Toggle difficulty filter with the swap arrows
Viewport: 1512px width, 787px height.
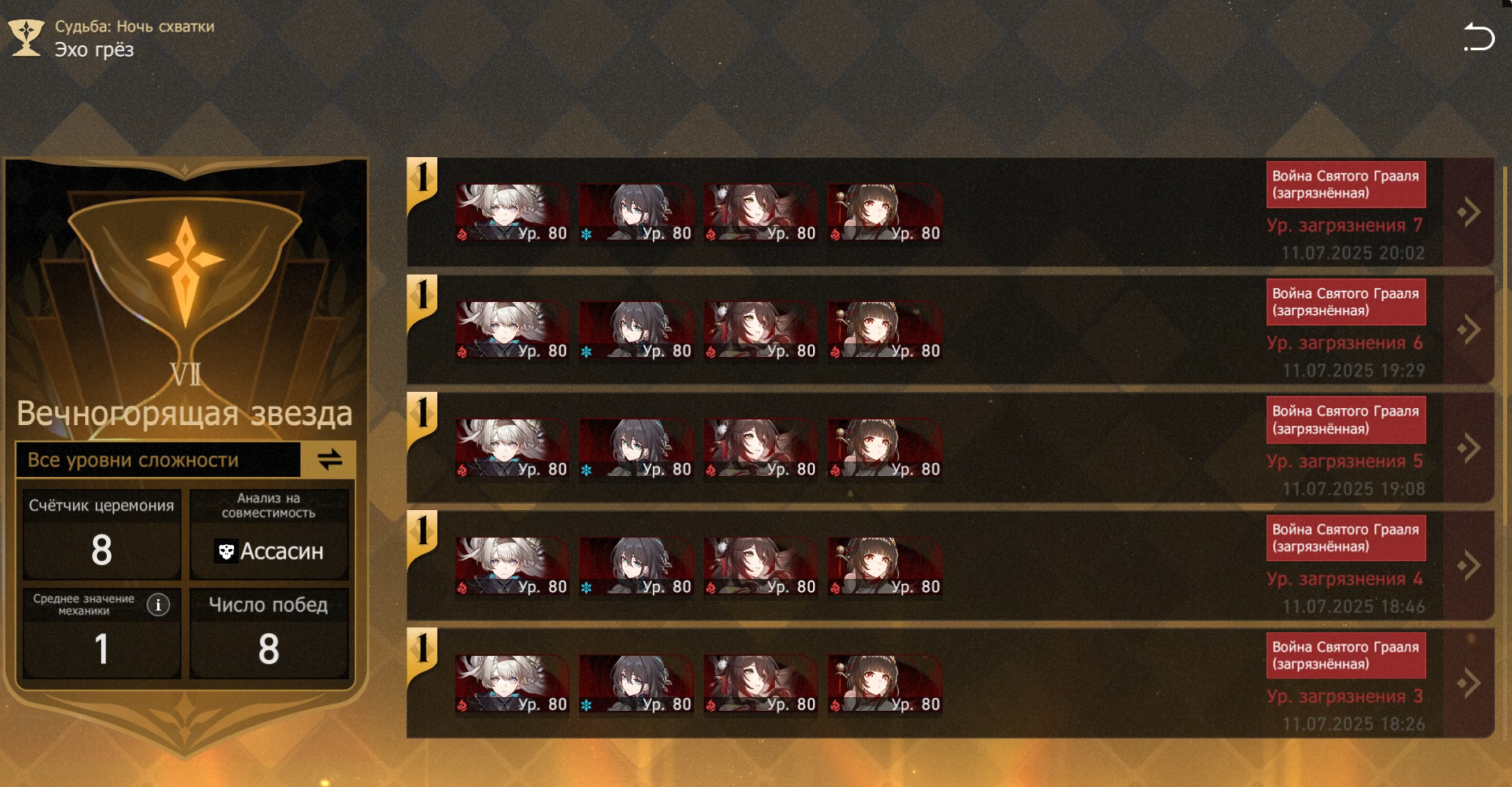point(329,460)
